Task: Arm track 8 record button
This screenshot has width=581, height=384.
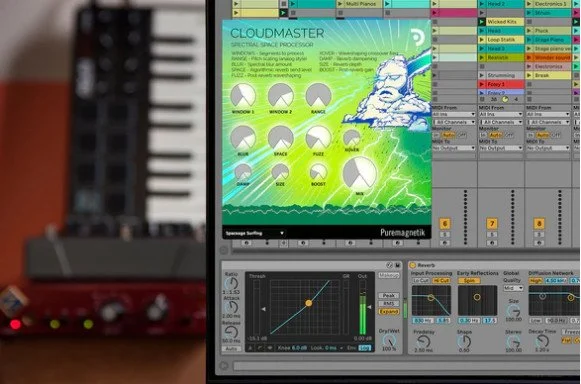Action: click(539, 243)
